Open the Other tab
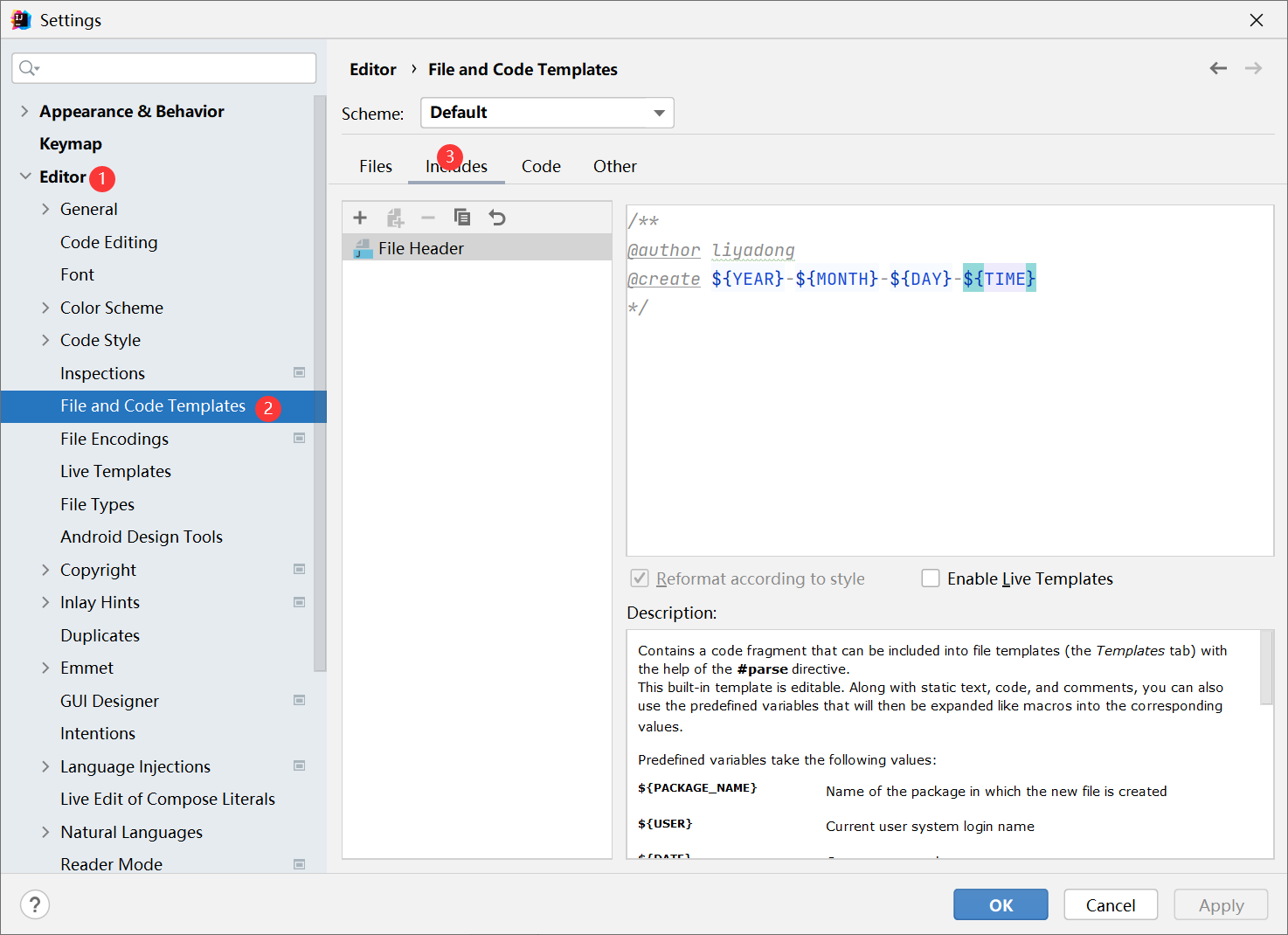Screen dimensions: 1288x935 [x=615, y=166]
